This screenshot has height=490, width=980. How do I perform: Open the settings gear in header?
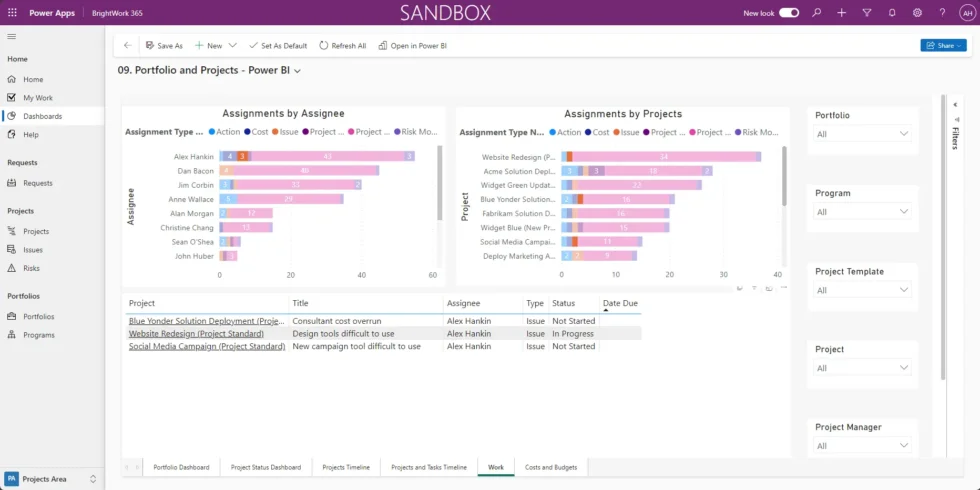(x=917, y=13)
